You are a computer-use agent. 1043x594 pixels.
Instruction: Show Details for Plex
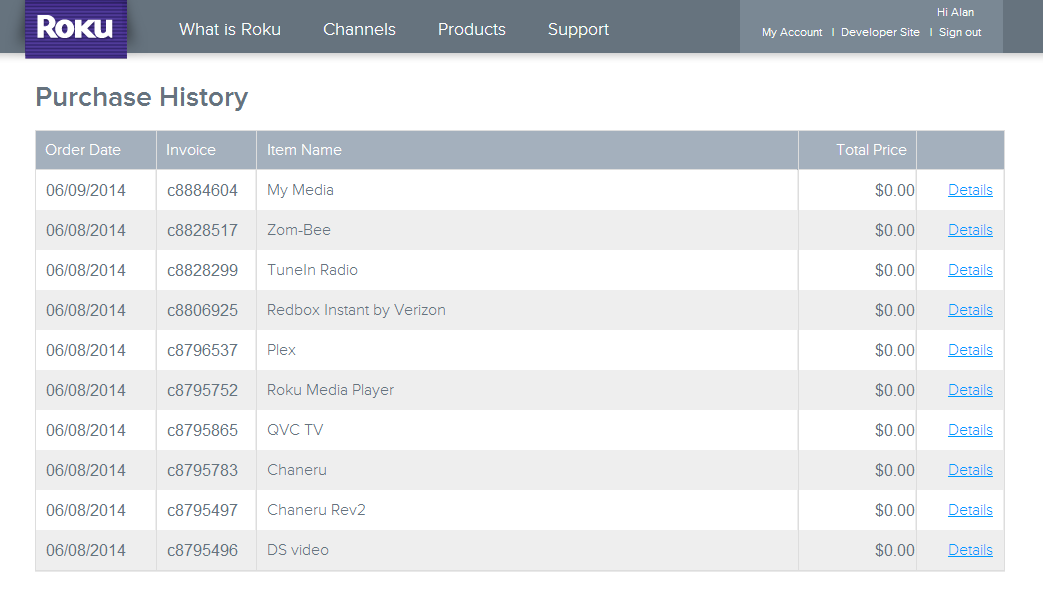coord(970,350)
